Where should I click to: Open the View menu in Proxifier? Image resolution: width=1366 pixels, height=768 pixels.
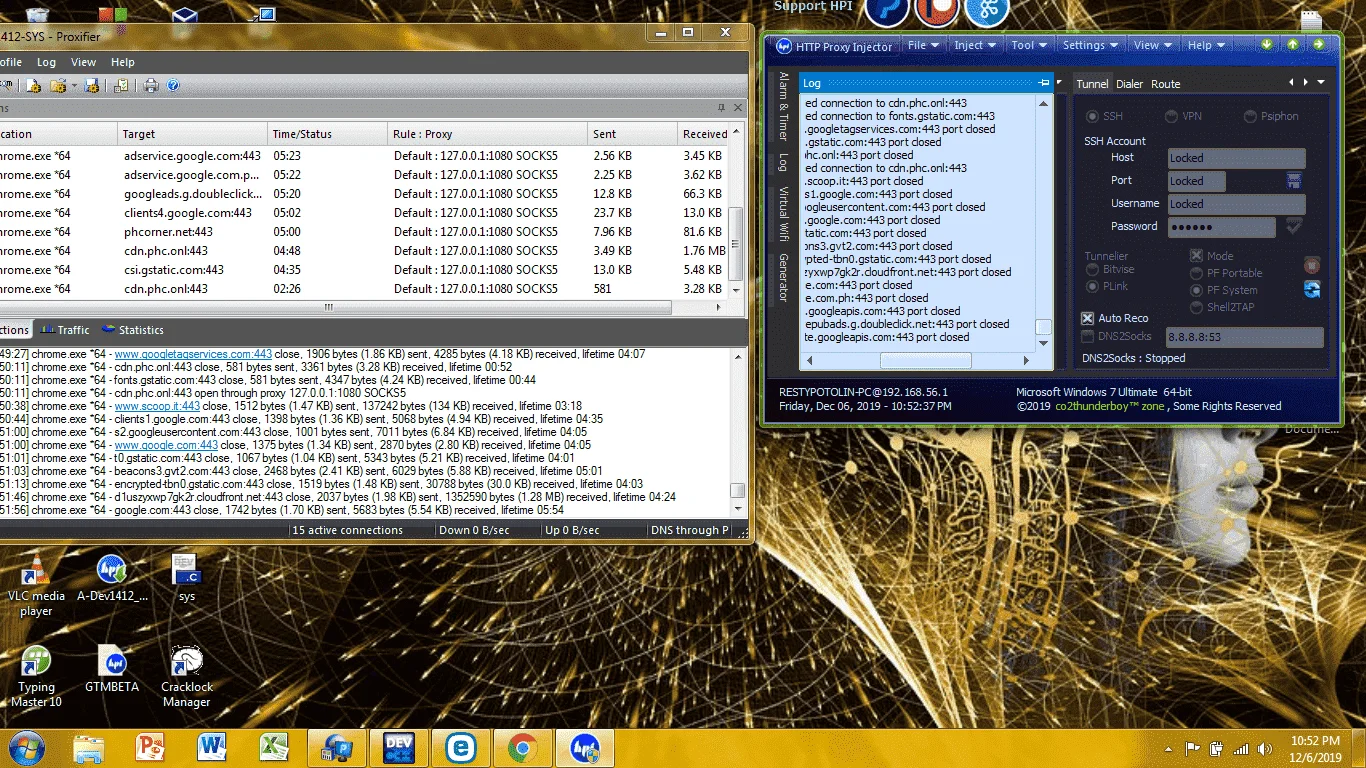point(84,62)
